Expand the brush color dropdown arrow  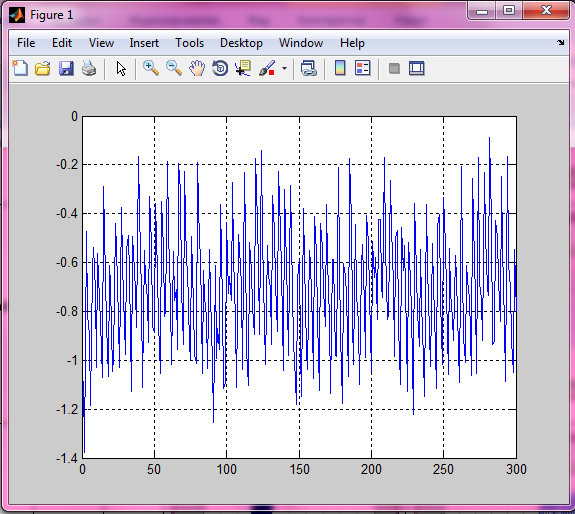284,68
